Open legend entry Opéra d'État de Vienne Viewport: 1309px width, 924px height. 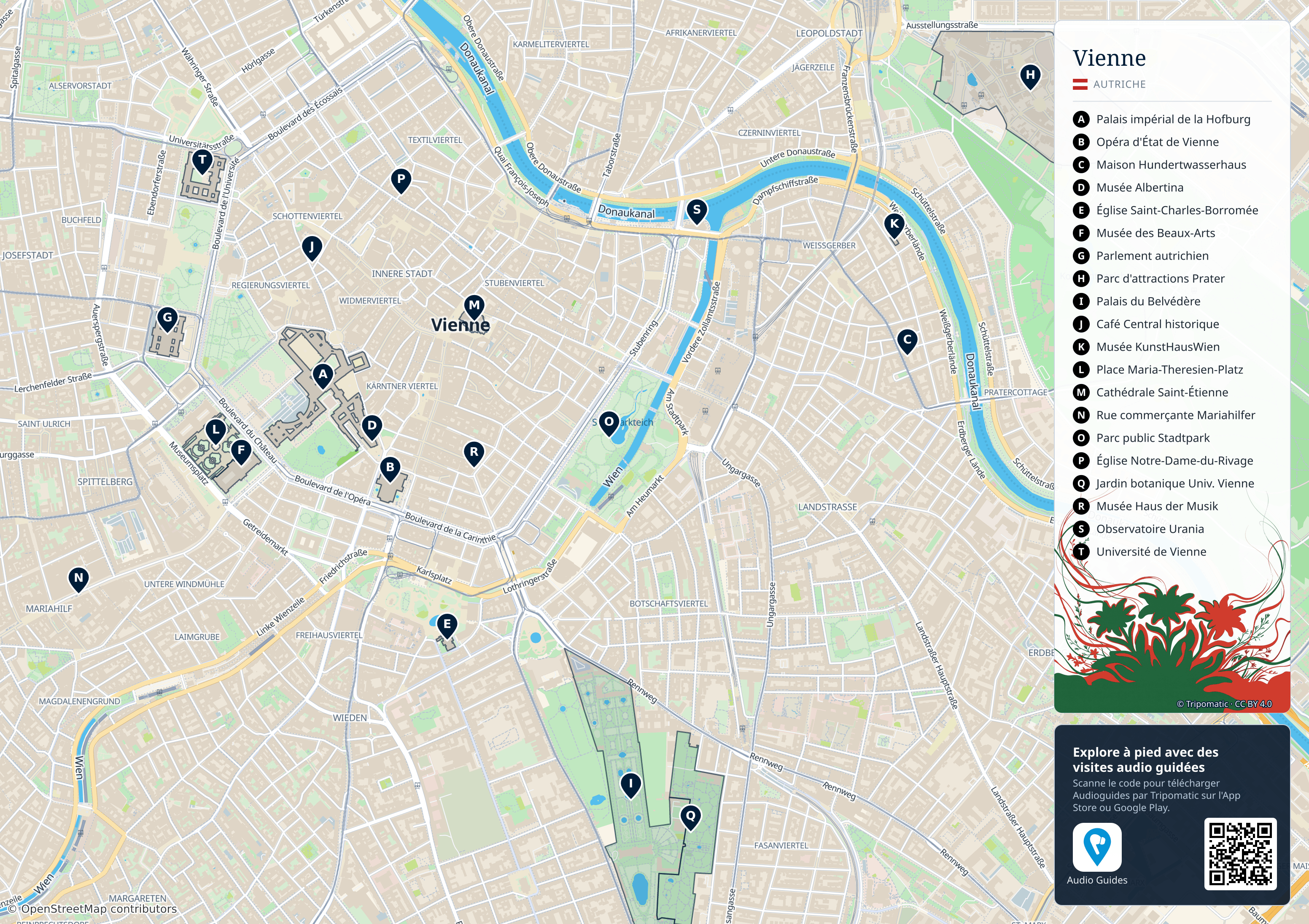(1157, 142)
